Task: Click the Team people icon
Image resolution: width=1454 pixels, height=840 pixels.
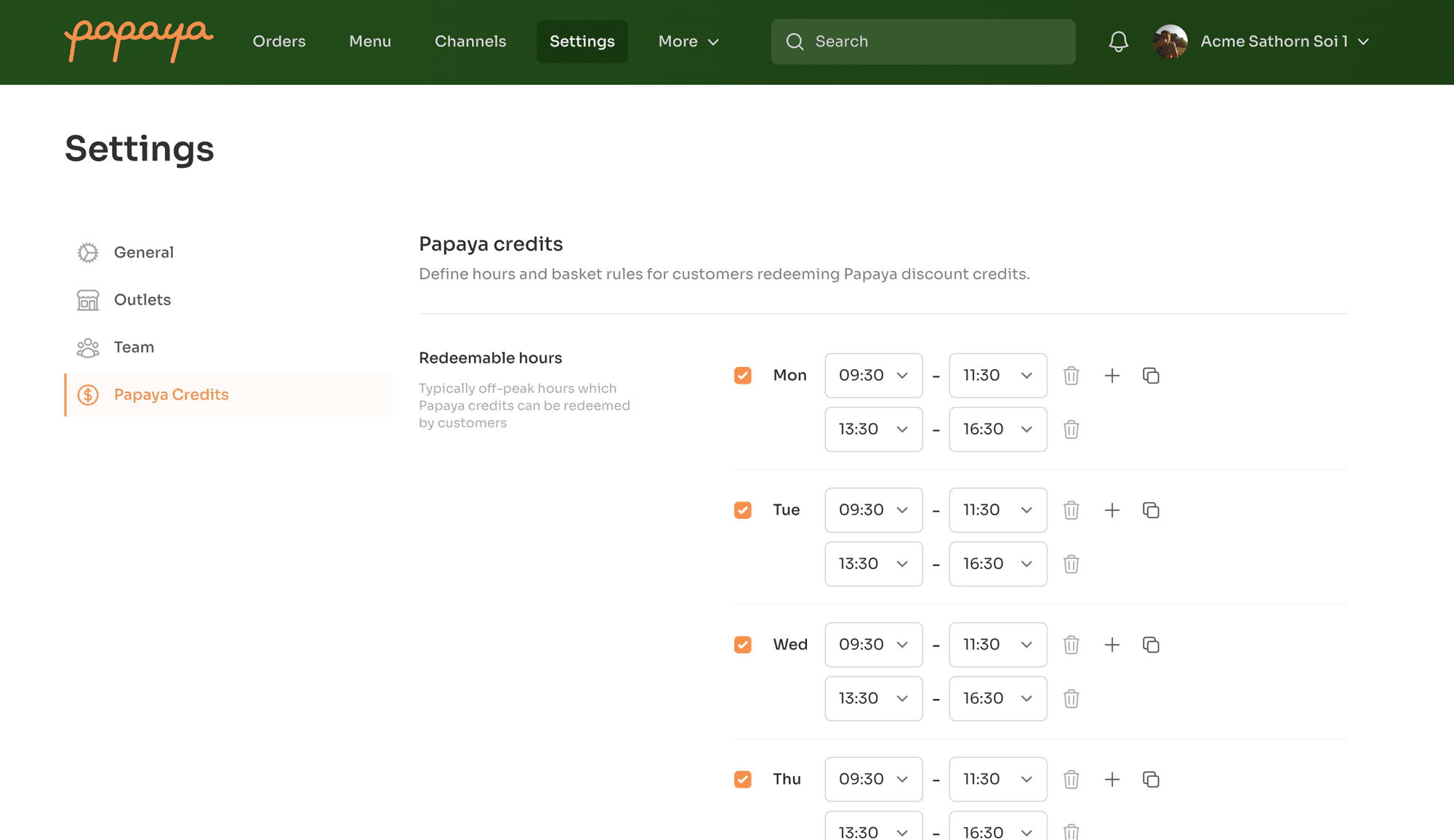Action: coord(87,347)
